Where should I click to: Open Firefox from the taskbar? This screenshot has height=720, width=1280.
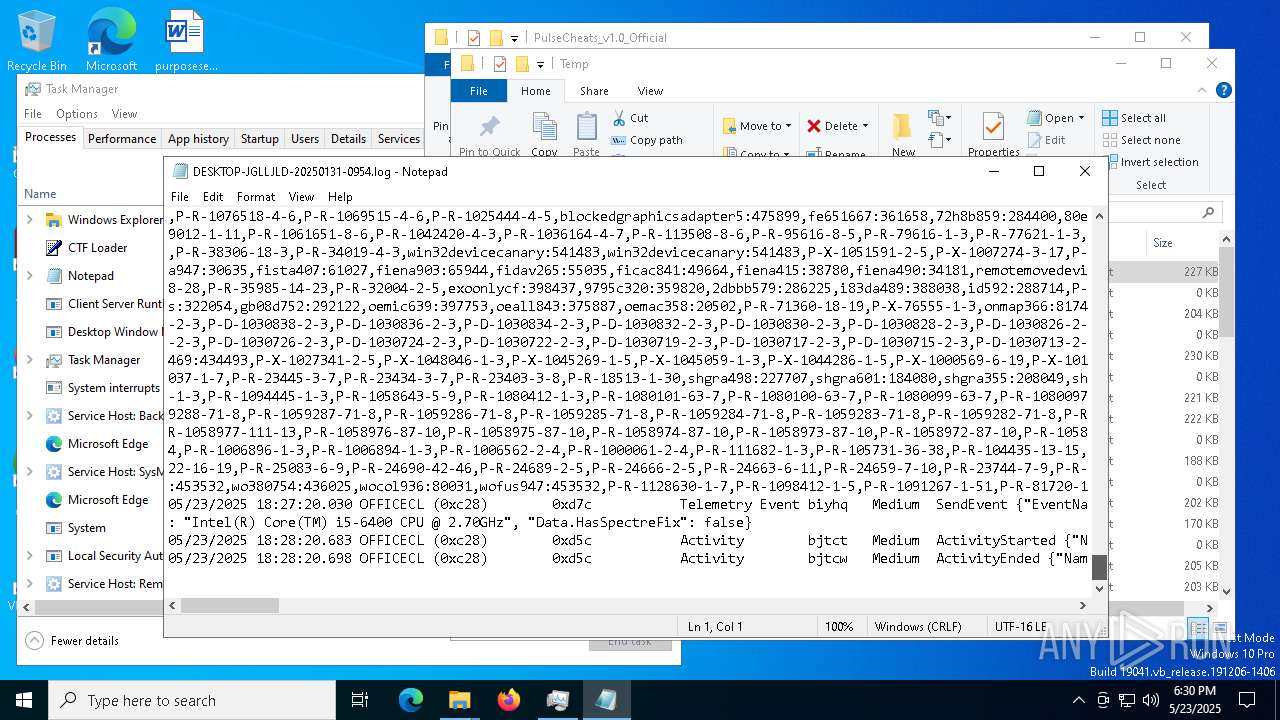pyautogui.click(x=508, y=700)
